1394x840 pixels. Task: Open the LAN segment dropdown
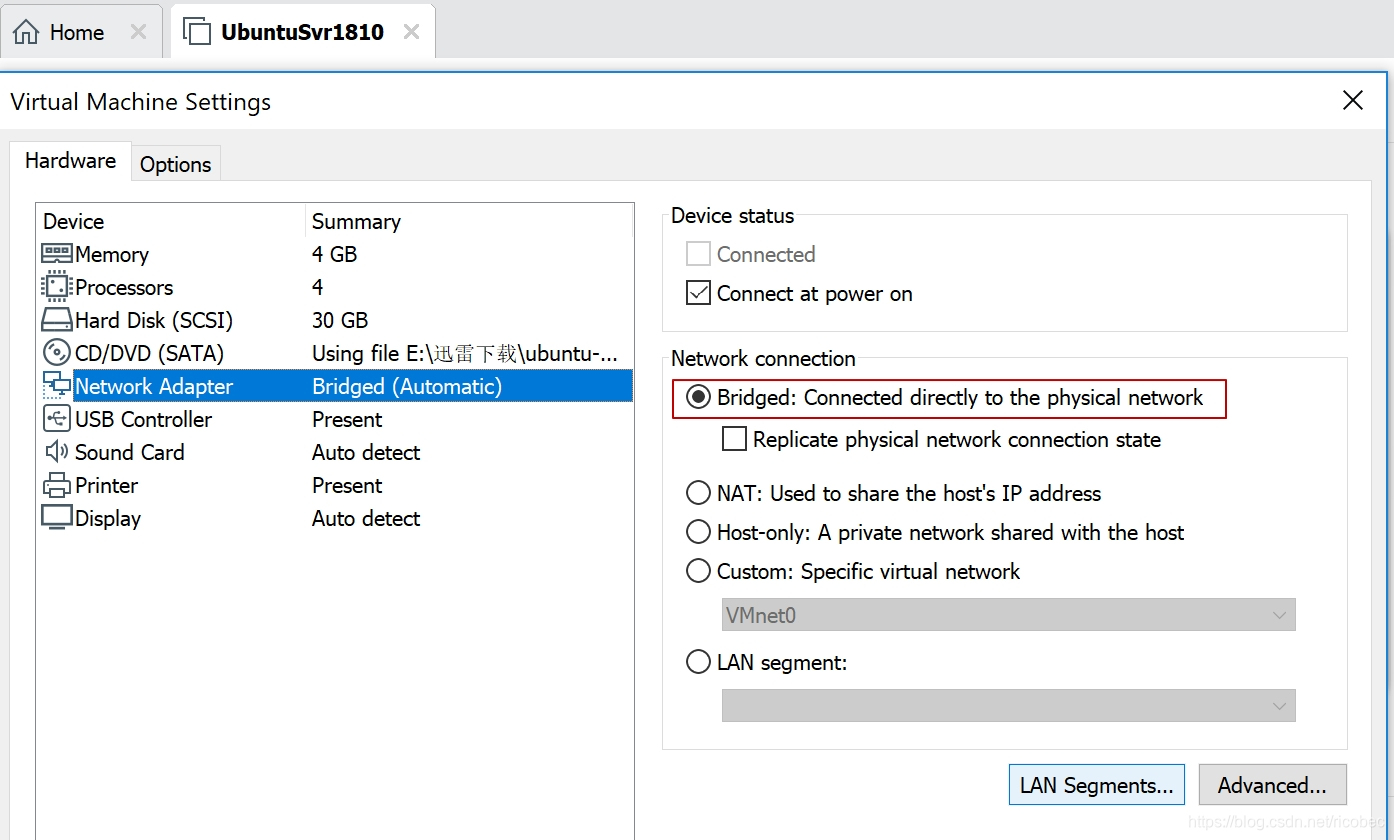(1008, 706)
